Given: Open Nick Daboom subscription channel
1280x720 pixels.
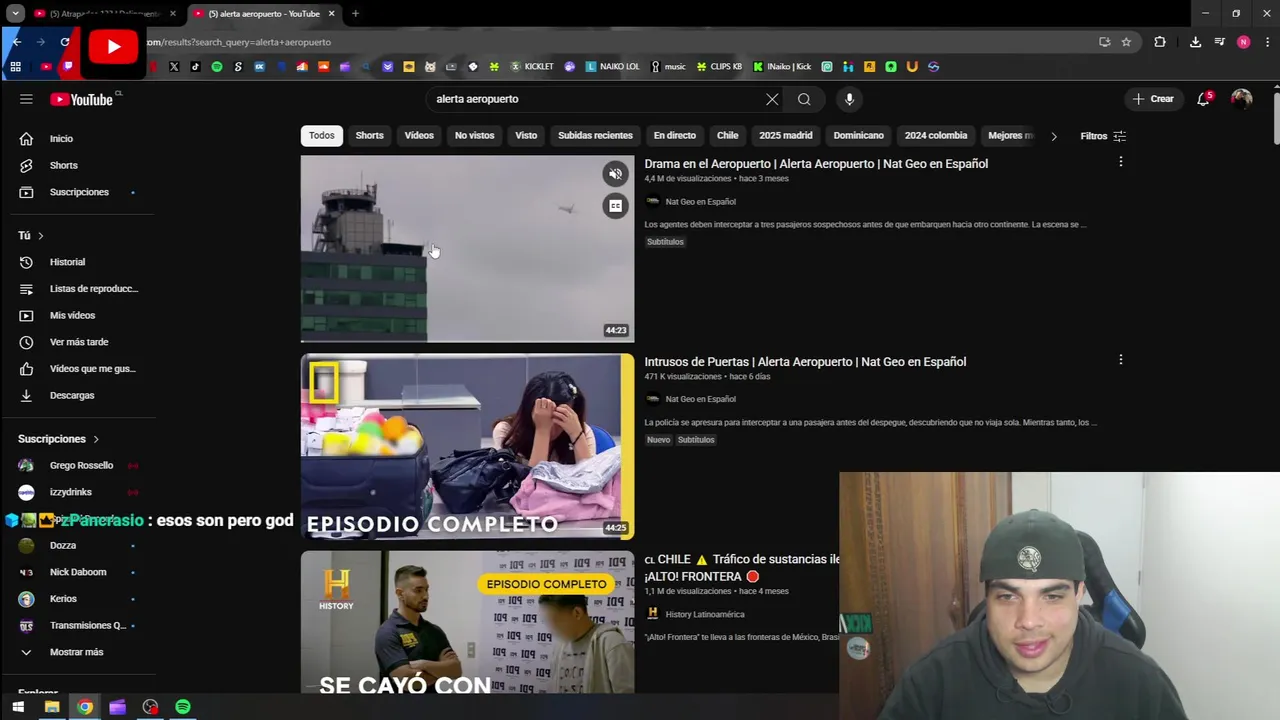Looking at the screenshot, I should point(78,572).
